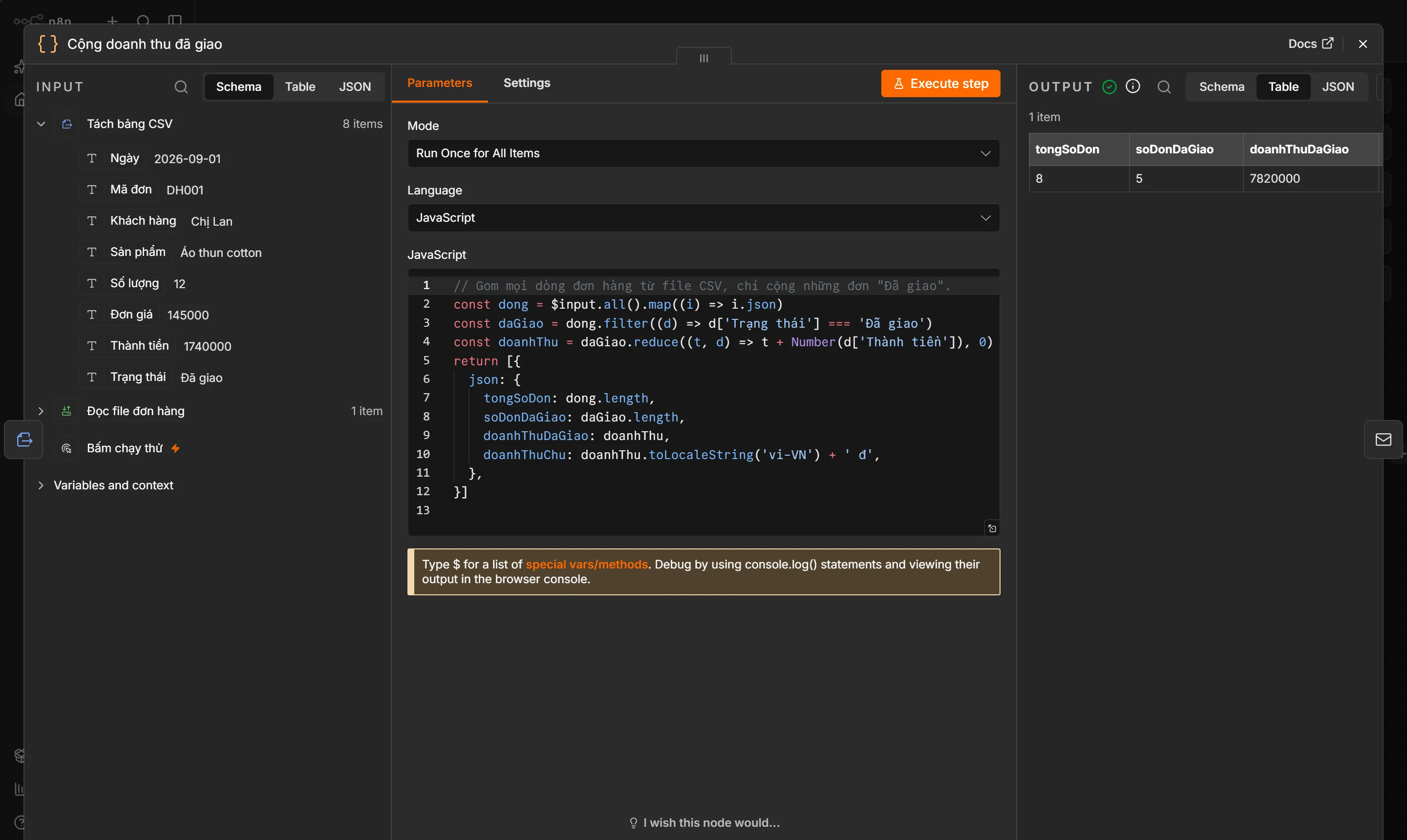The width and height of the screenshot is (1407, 840).
Task: Open the Docs link
Action: point(1311,43)
